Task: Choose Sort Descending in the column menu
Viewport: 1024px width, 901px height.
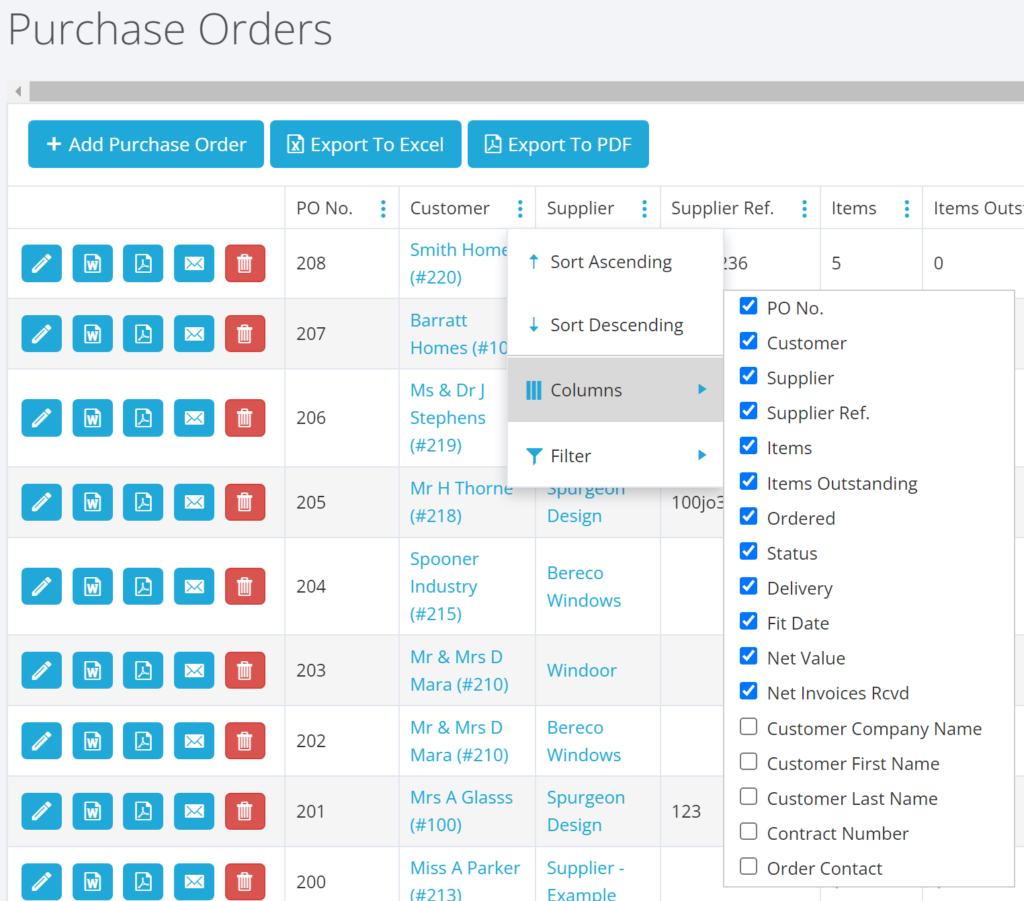Action: click(x=615, y=325)
